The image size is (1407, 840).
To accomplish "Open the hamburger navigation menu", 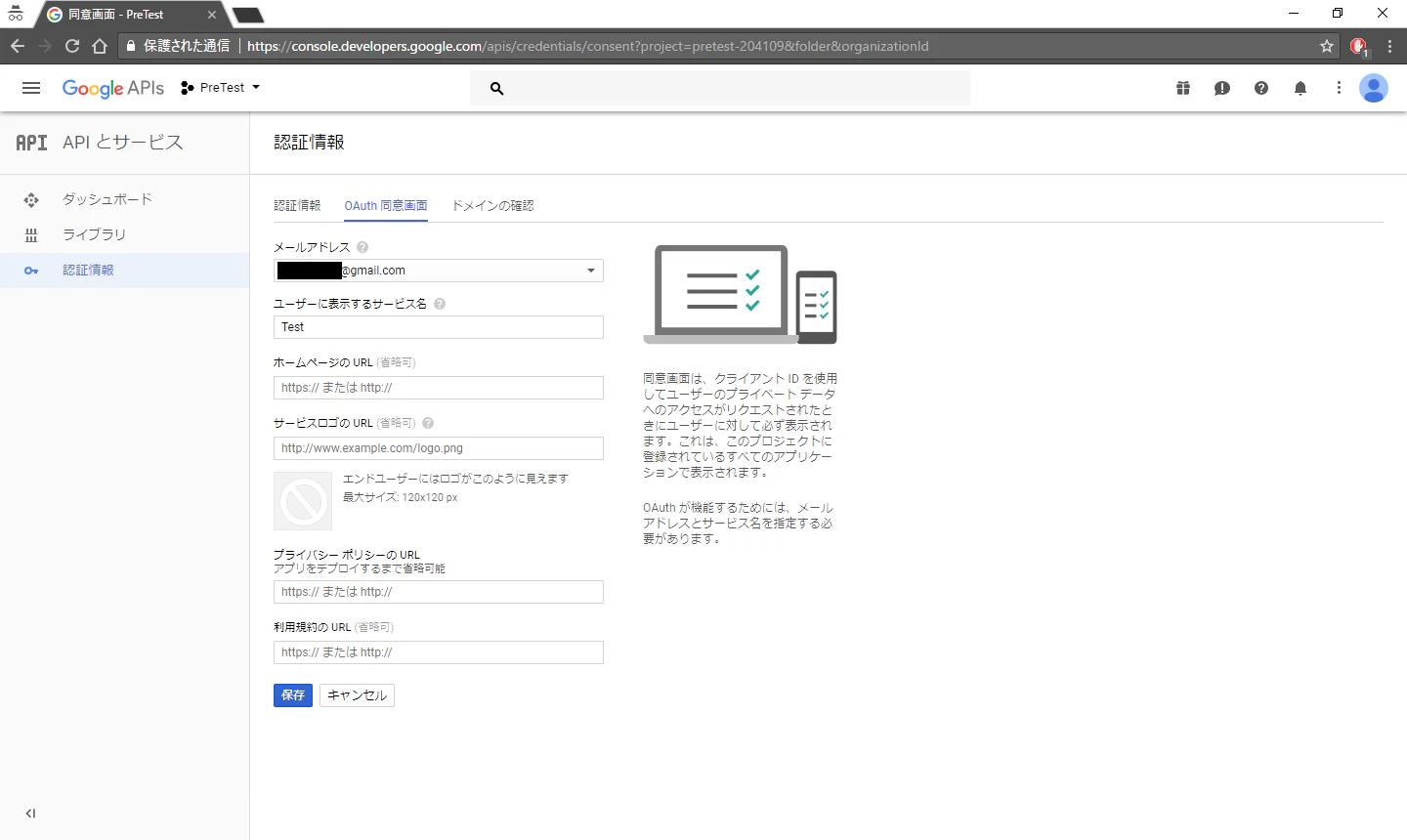I will tap(31, 88).
